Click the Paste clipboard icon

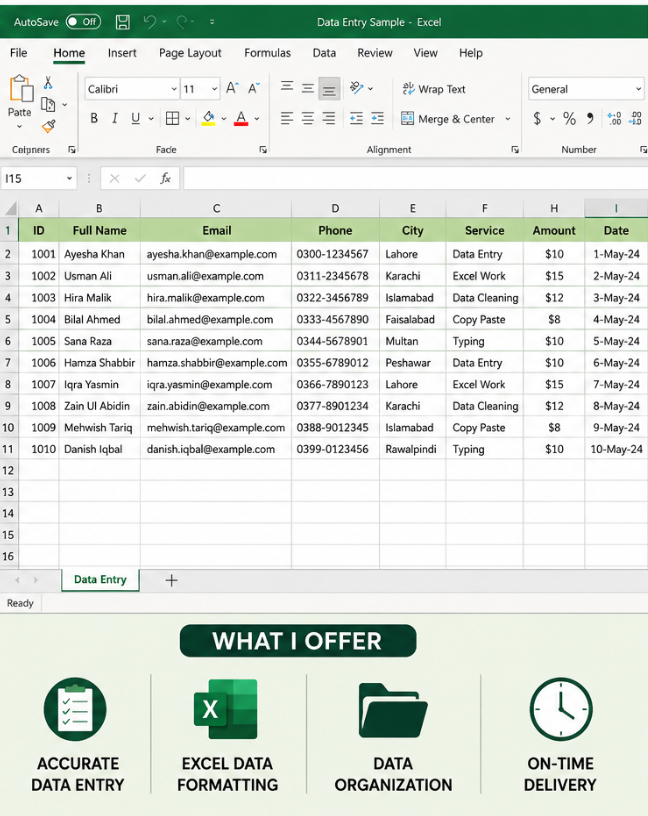tap(21, 88)
